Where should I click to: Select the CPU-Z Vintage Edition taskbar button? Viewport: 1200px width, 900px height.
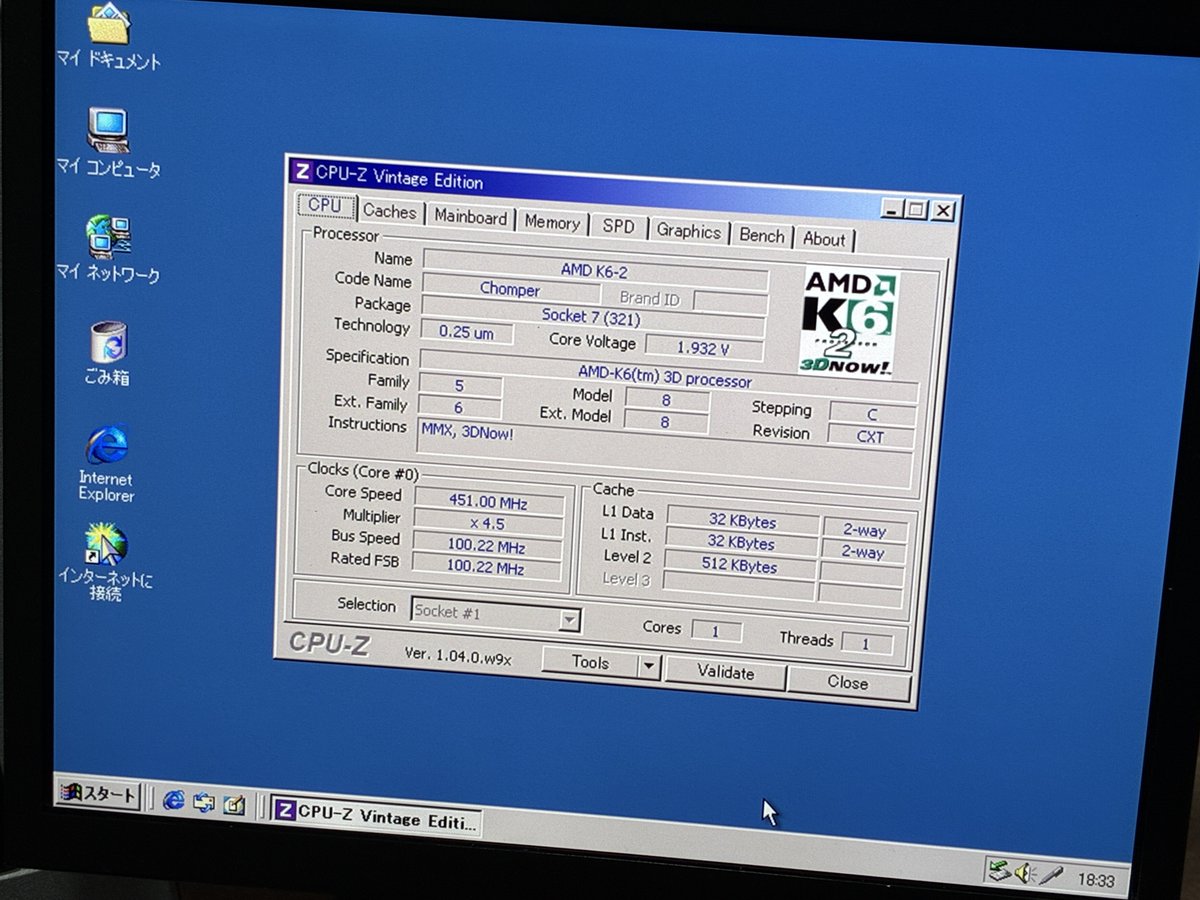pos(376,813)
